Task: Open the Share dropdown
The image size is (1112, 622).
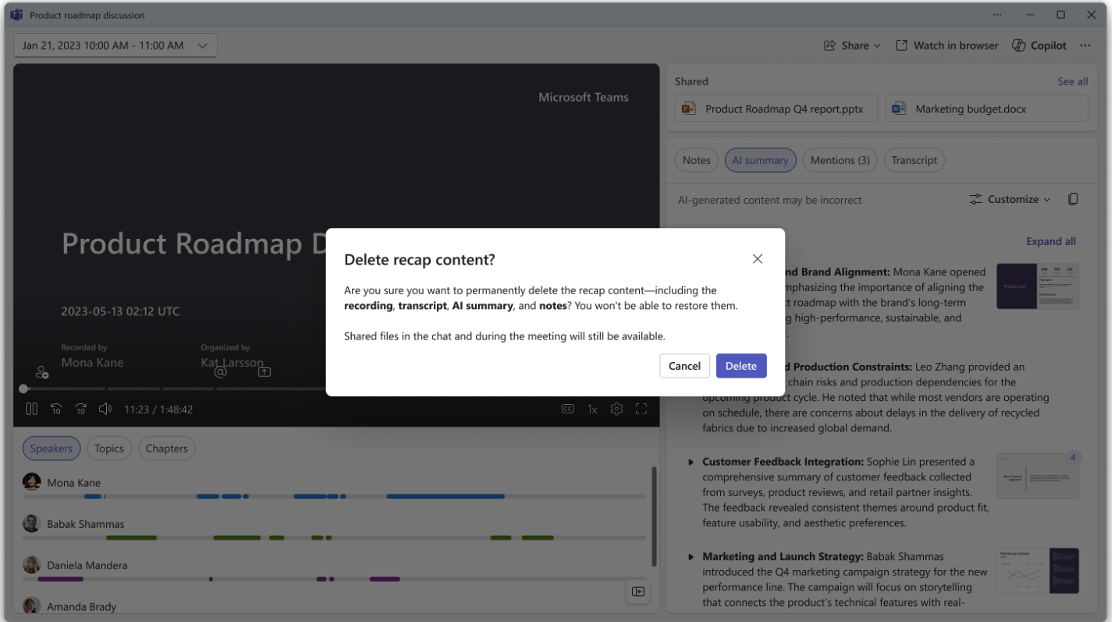Action: pos(852,45)
